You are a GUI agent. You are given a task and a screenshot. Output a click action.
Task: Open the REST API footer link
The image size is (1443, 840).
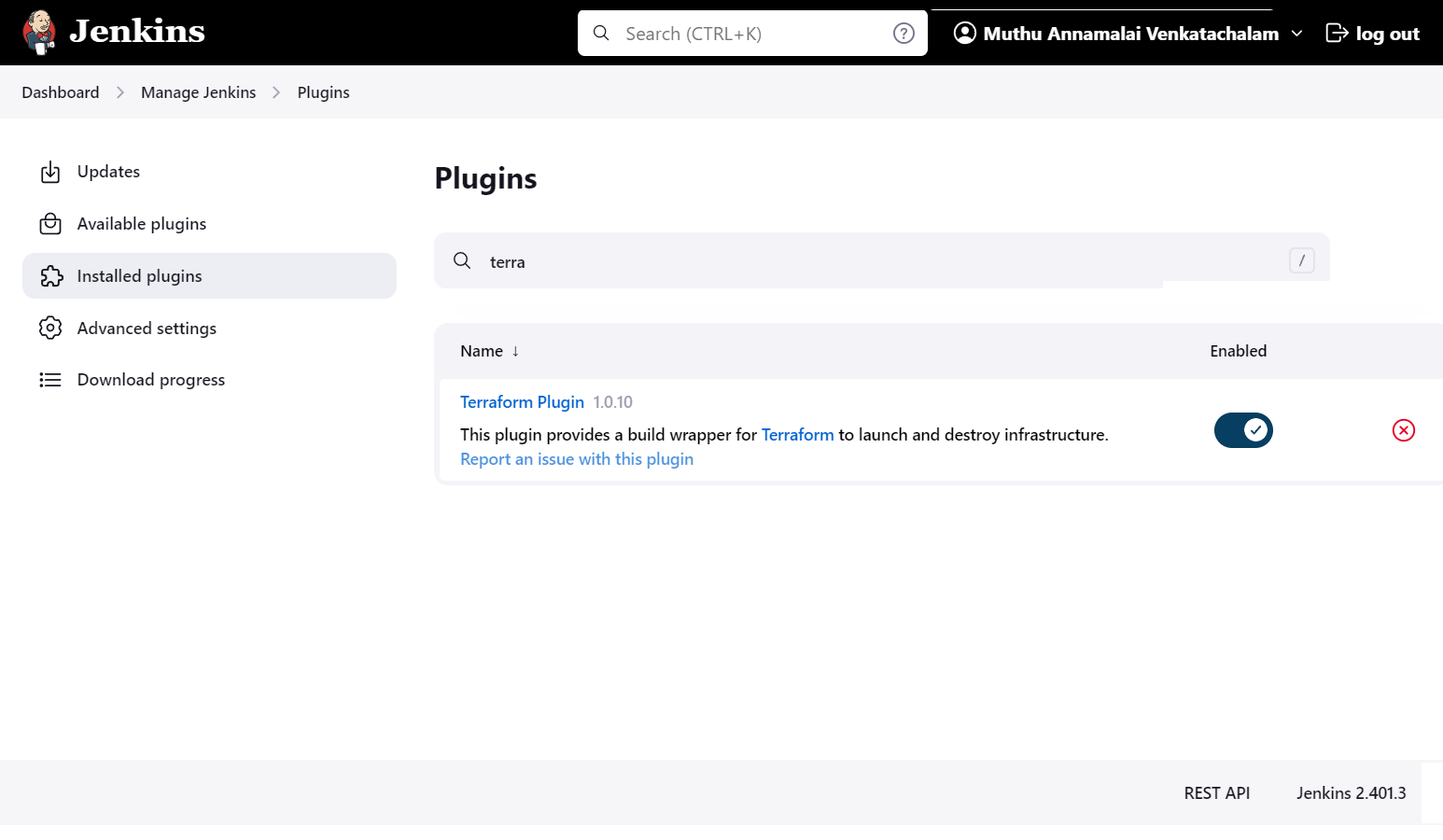(1217, 793)
